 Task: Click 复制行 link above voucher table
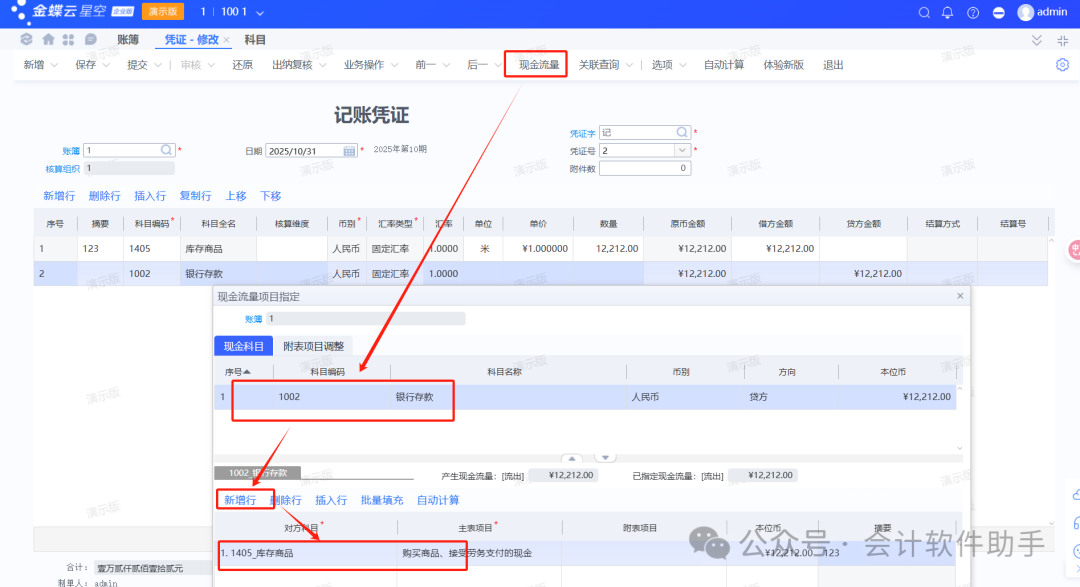click(x=195, y=196)
